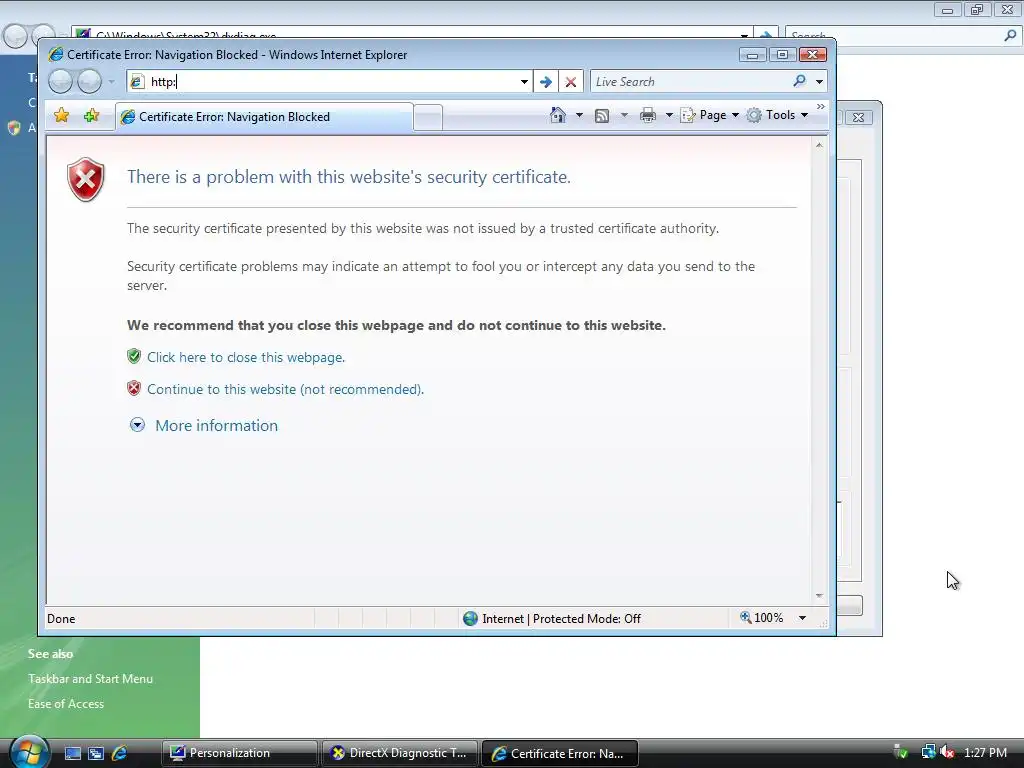Open the Home button dropdown arrow
This screenshot has width=1024, height=768.
click(x=579, y=116)
